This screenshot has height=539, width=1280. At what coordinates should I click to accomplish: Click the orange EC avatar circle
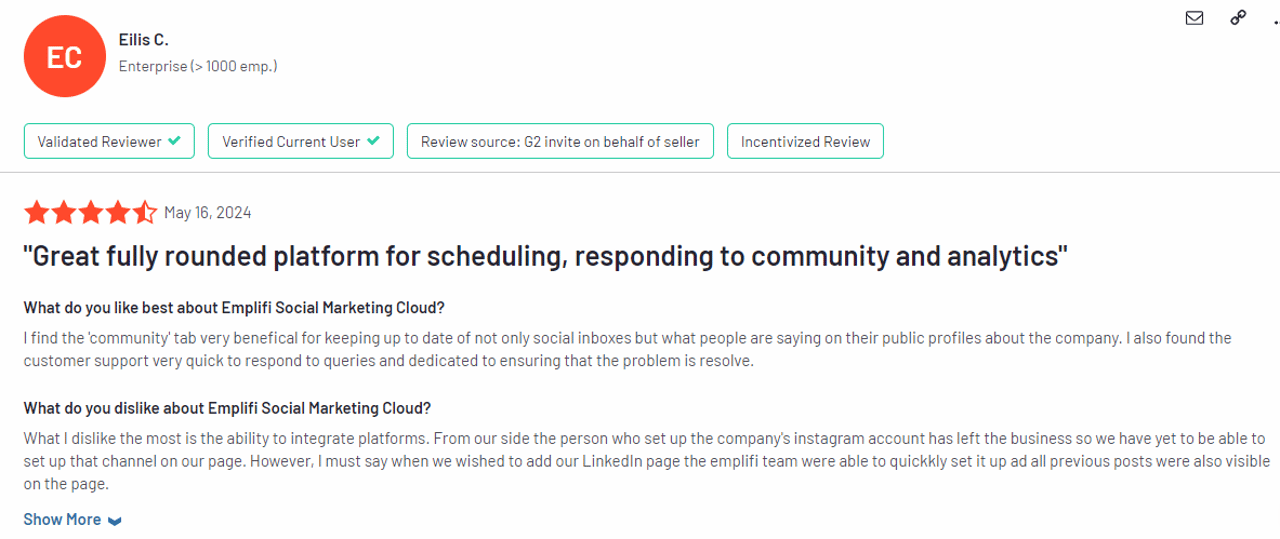click(x=65, y=57)
